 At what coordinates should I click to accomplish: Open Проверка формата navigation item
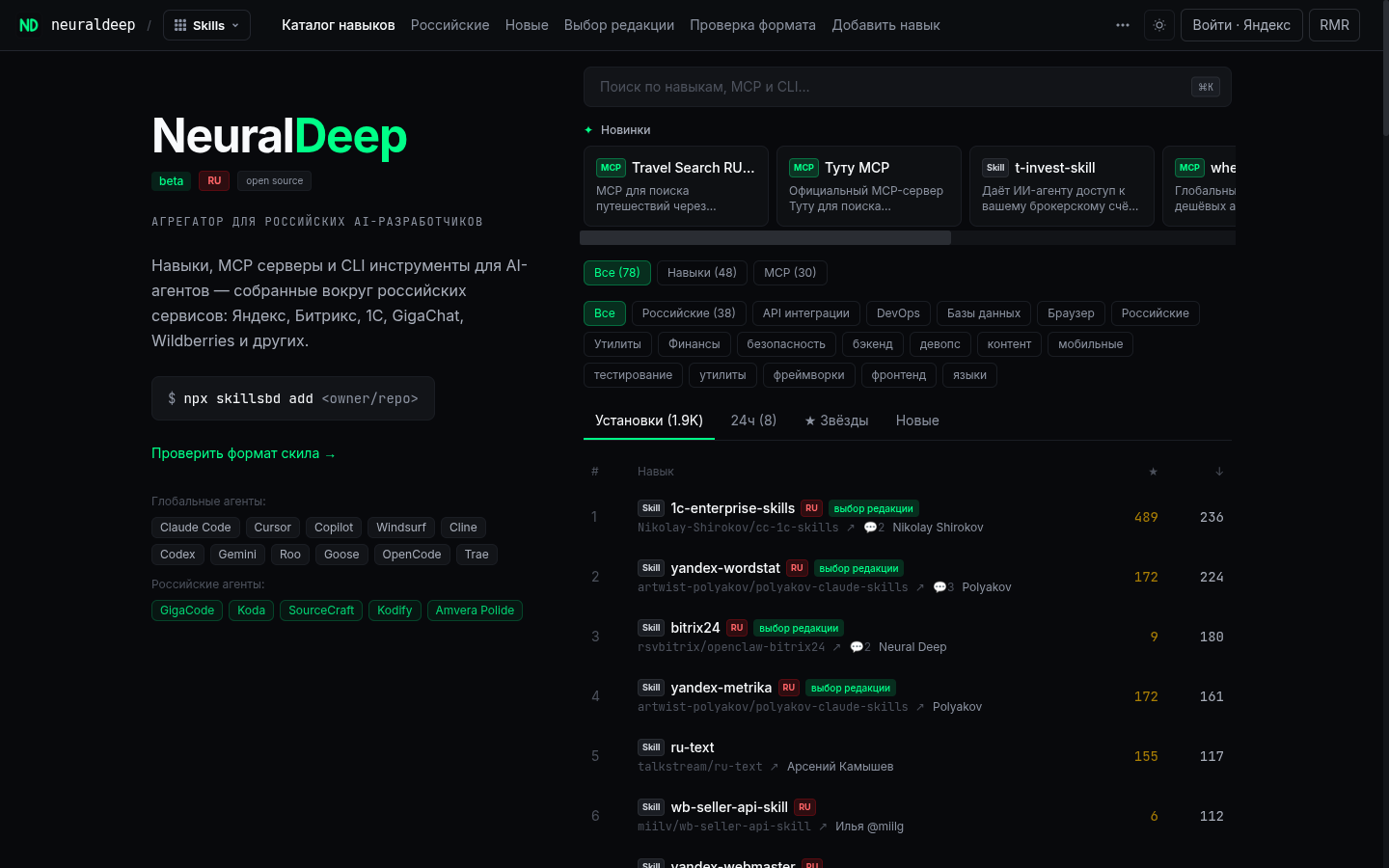point(752,25)
